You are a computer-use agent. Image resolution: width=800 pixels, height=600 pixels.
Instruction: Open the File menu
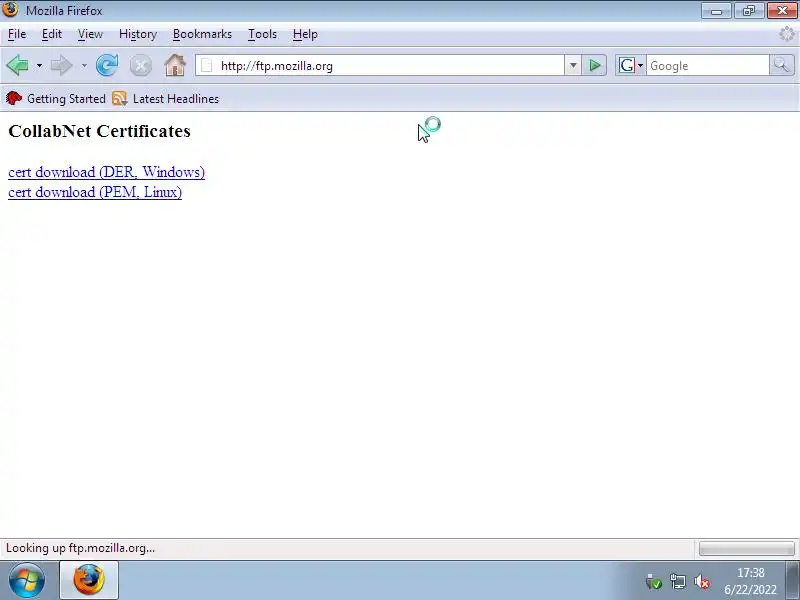(x=17, y=34)
